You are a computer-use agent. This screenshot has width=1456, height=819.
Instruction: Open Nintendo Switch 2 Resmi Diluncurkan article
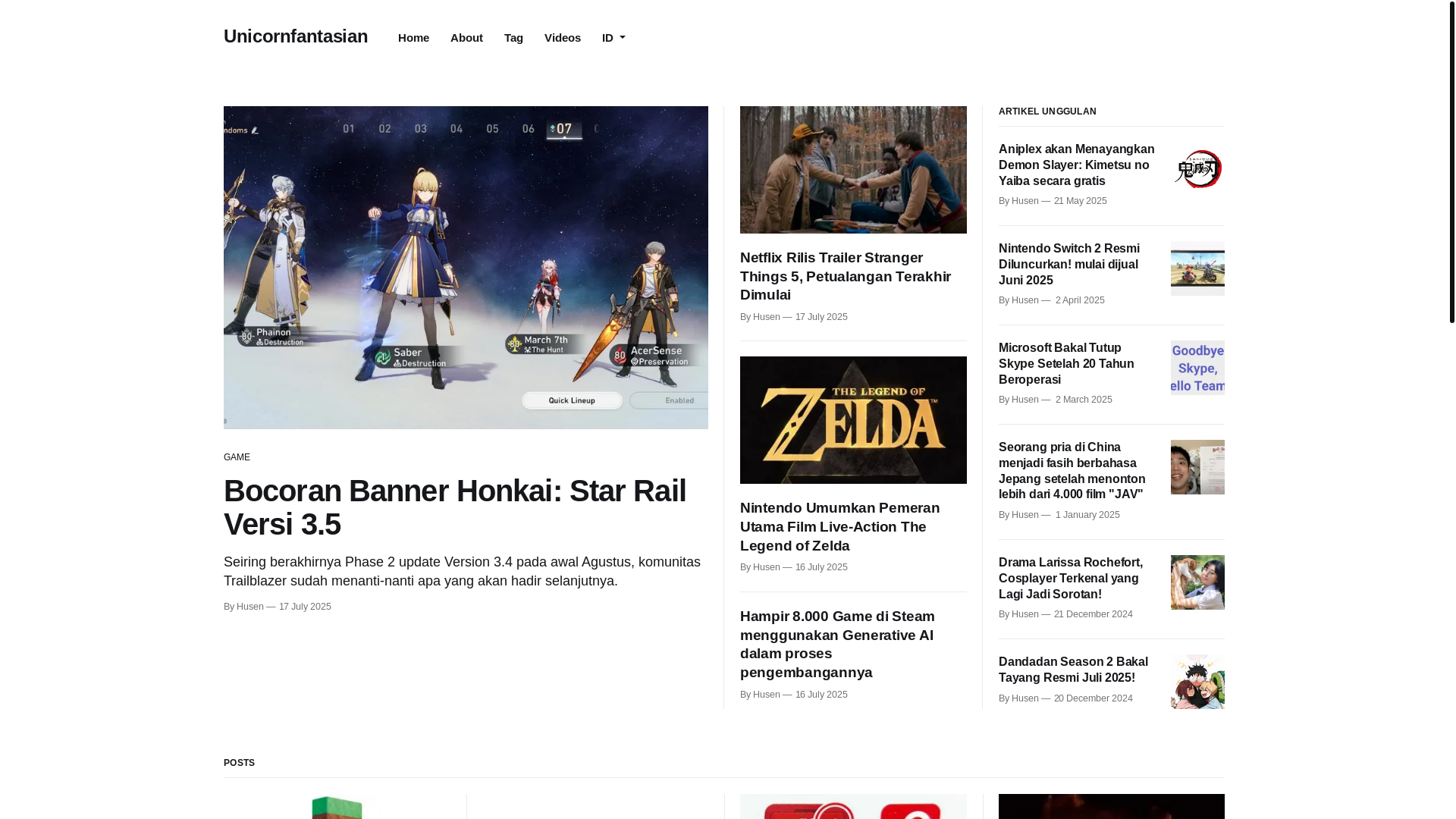point(1068,264)
